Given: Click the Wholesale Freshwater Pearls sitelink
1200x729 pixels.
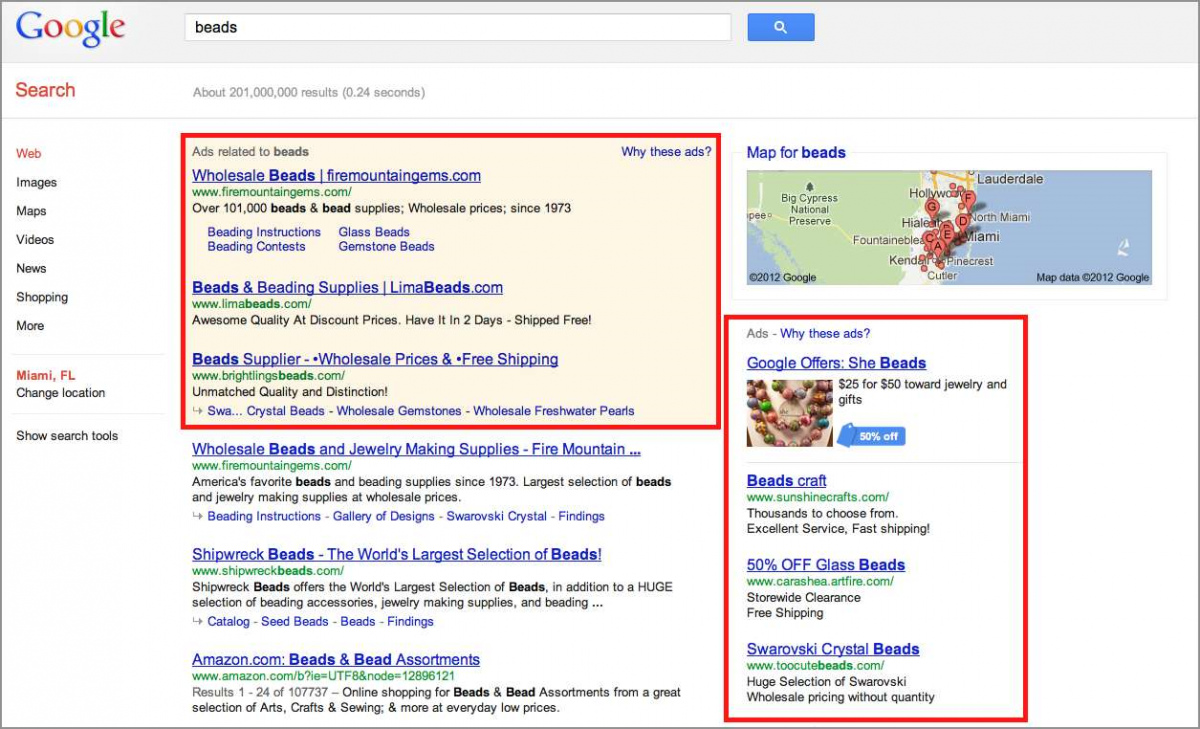Looking at the screenshot, I should point(554,411).
